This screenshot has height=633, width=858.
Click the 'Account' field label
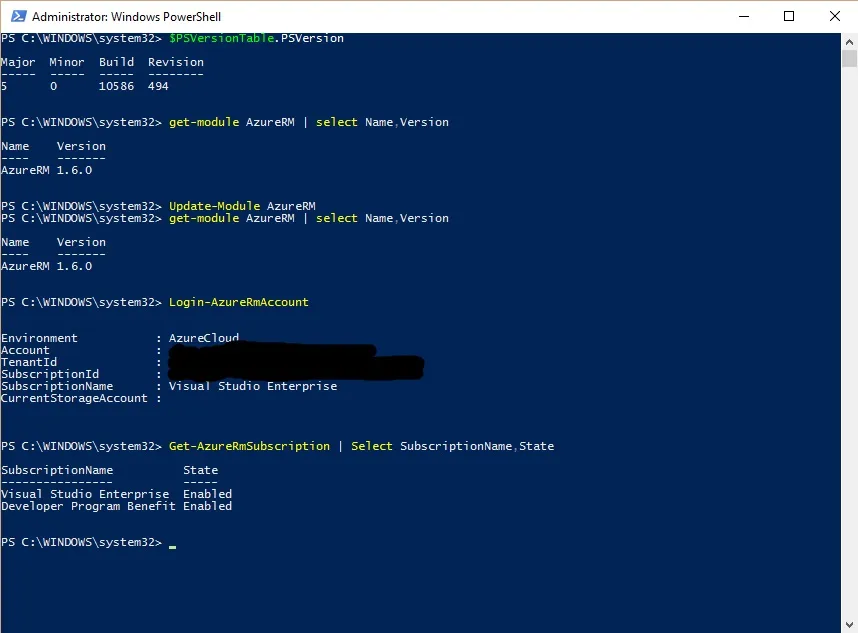tap(25, 350)
